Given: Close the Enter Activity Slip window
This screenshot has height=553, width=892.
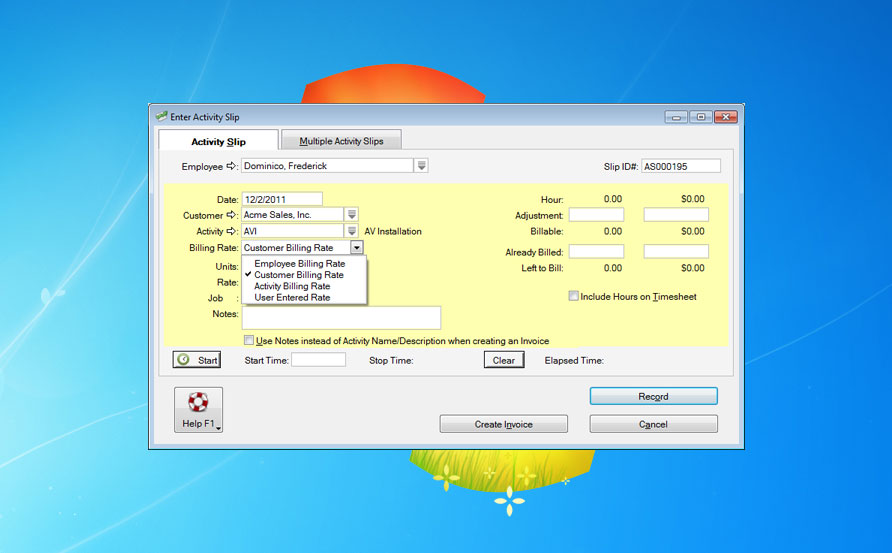Looking at the screenshot, I should coord(726,117).
